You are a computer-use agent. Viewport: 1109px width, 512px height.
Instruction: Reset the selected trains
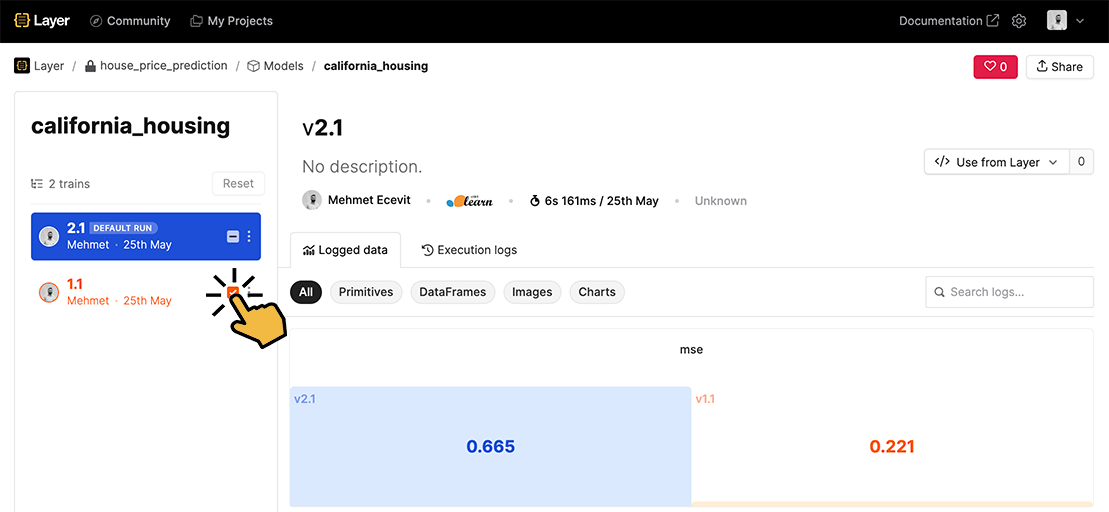(x=238, y=183)
